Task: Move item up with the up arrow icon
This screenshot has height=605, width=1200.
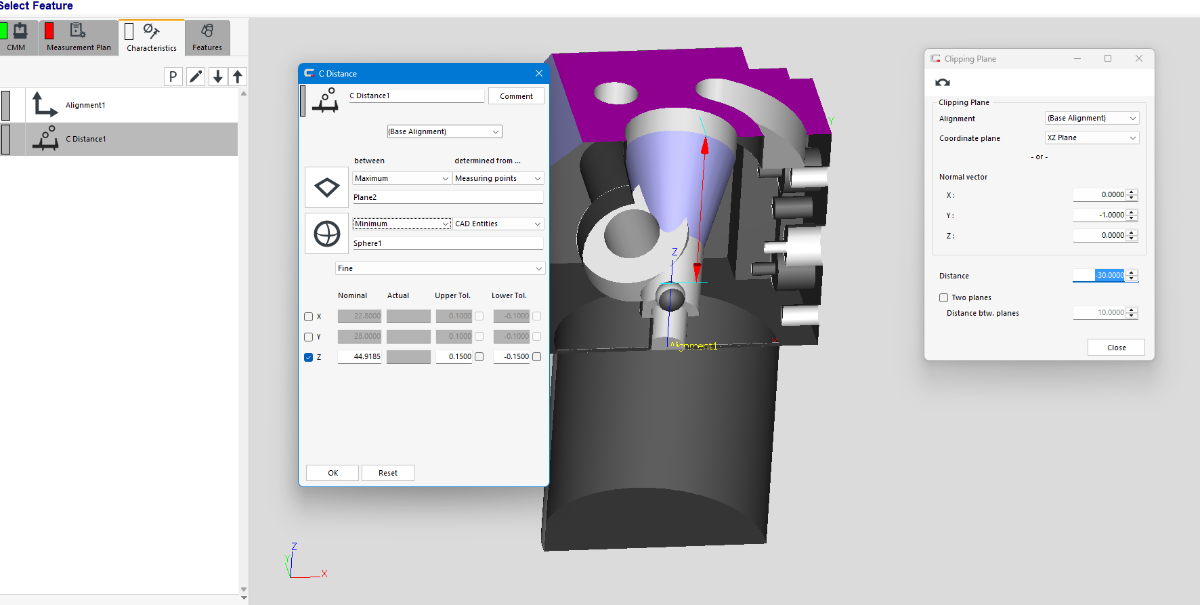Action: [x=237, y=77]
